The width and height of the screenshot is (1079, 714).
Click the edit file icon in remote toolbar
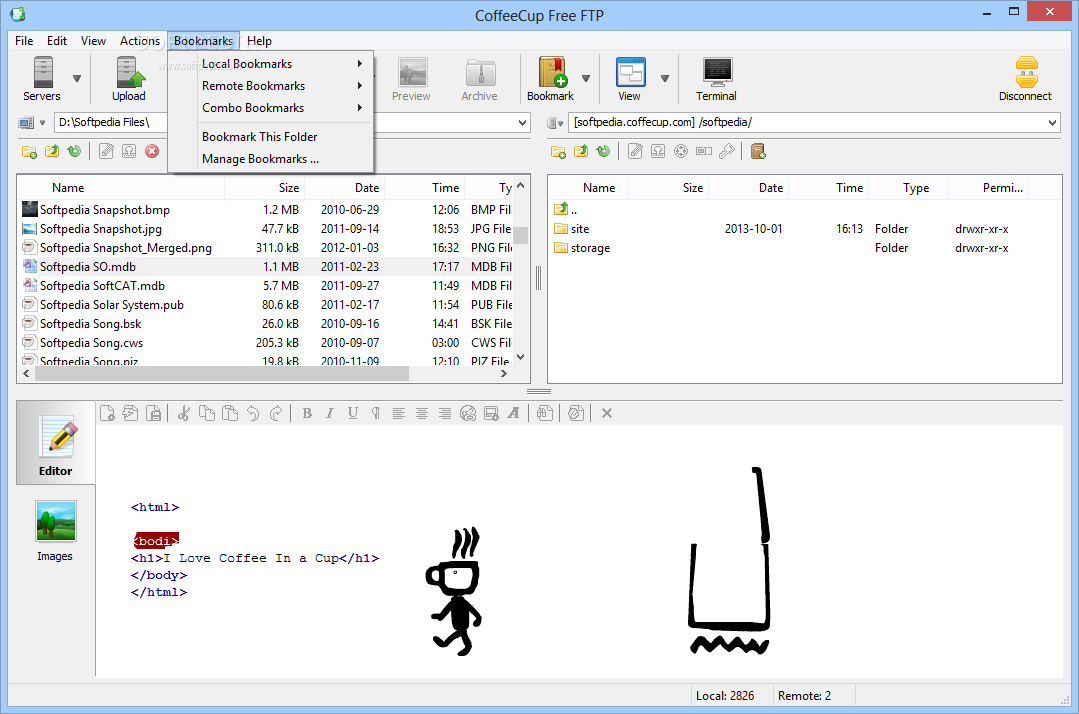[635, 151]
